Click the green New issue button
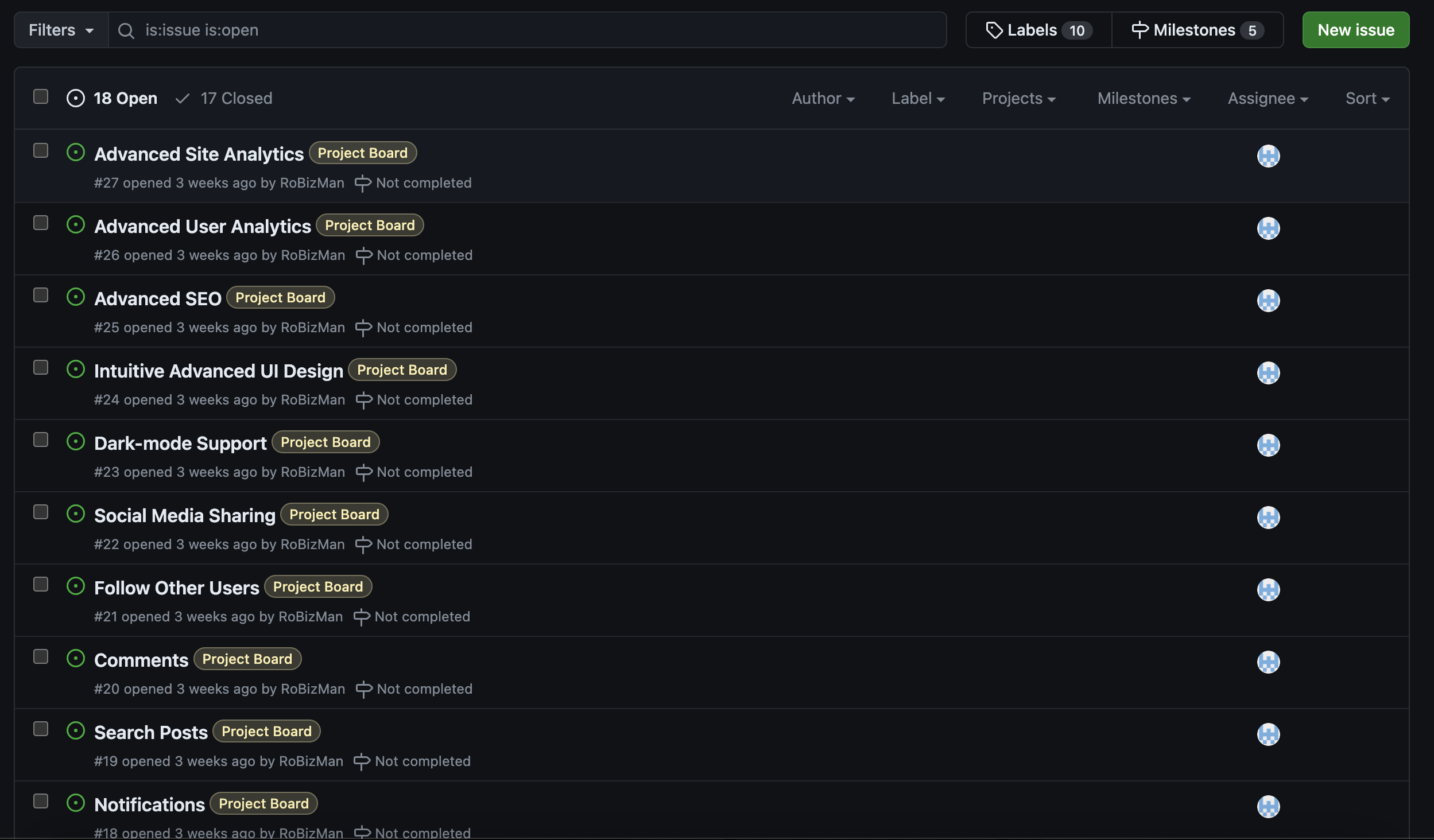 coord(1355,30)
